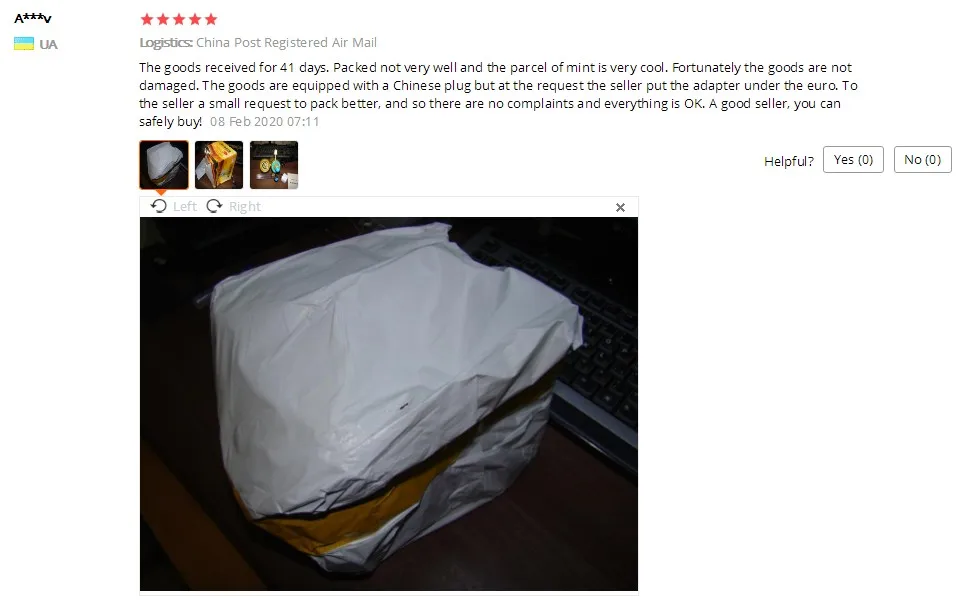Click the Ukraine flag icon
Viewport: 967px width, 603px height.
point(24,44)
